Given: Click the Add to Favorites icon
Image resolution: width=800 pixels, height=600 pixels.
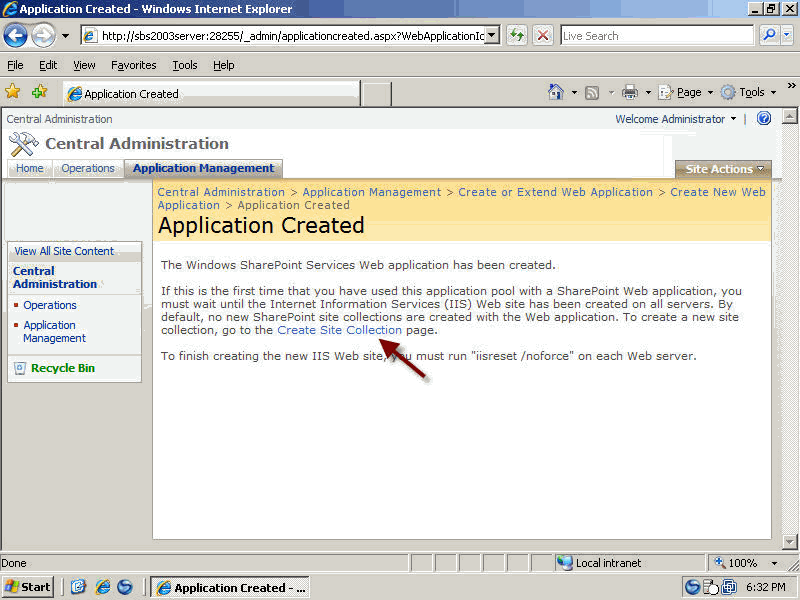Looking at the screenshot, I should click(x=39, y=92).
